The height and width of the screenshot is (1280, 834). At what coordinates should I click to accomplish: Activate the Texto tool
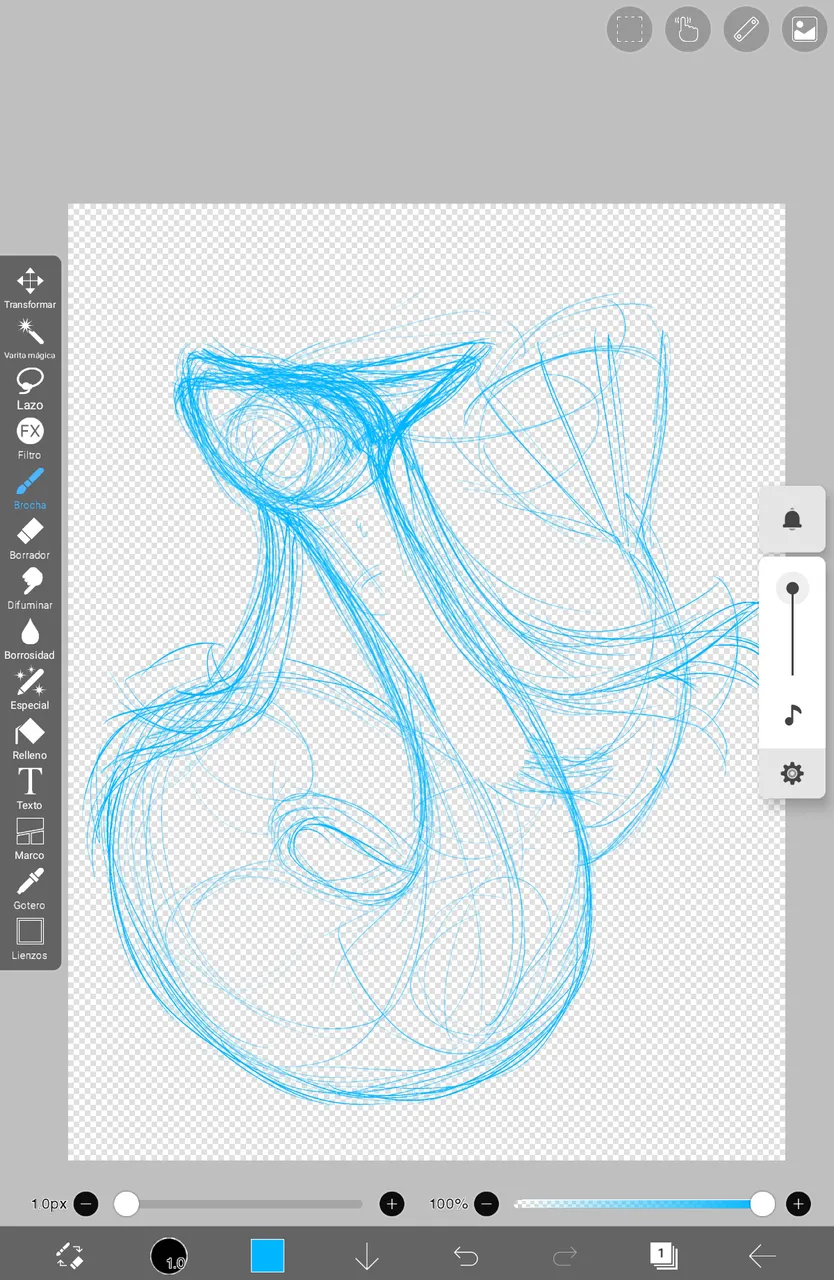[30, 789]
